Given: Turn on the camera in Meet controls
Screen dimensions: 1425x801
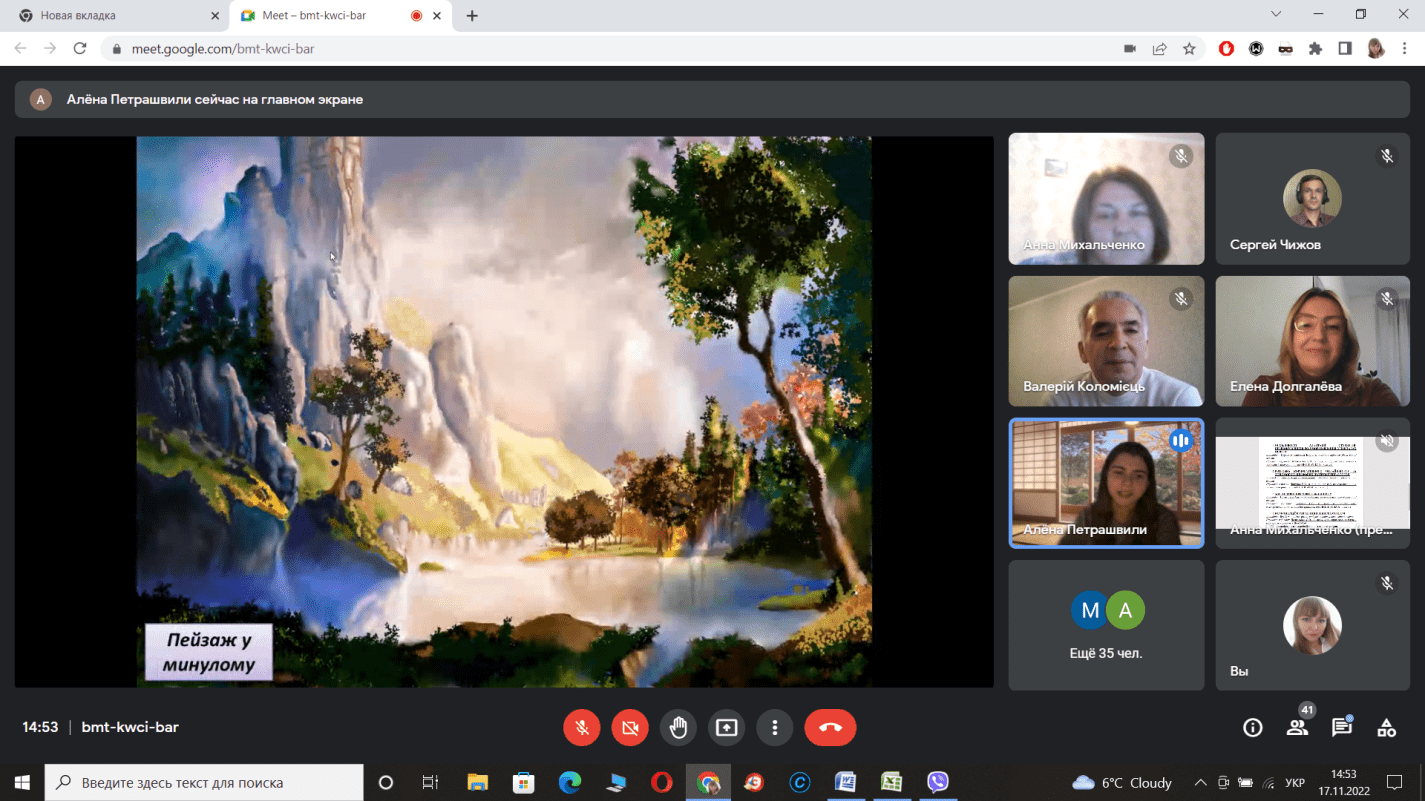Looking at the screenshot, I should click(630, 728).
